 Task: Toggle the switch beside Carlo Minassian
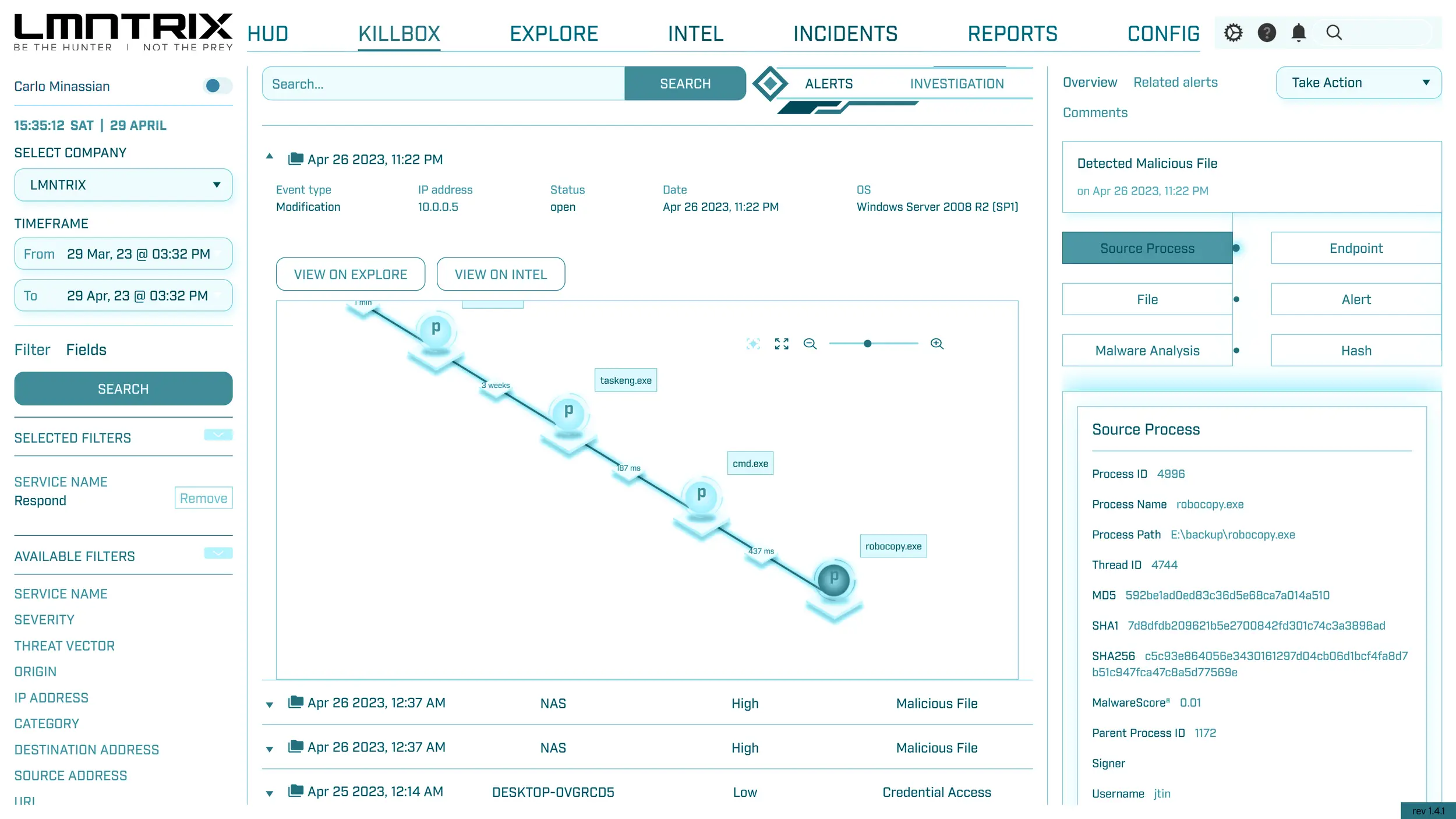[217, 86]
